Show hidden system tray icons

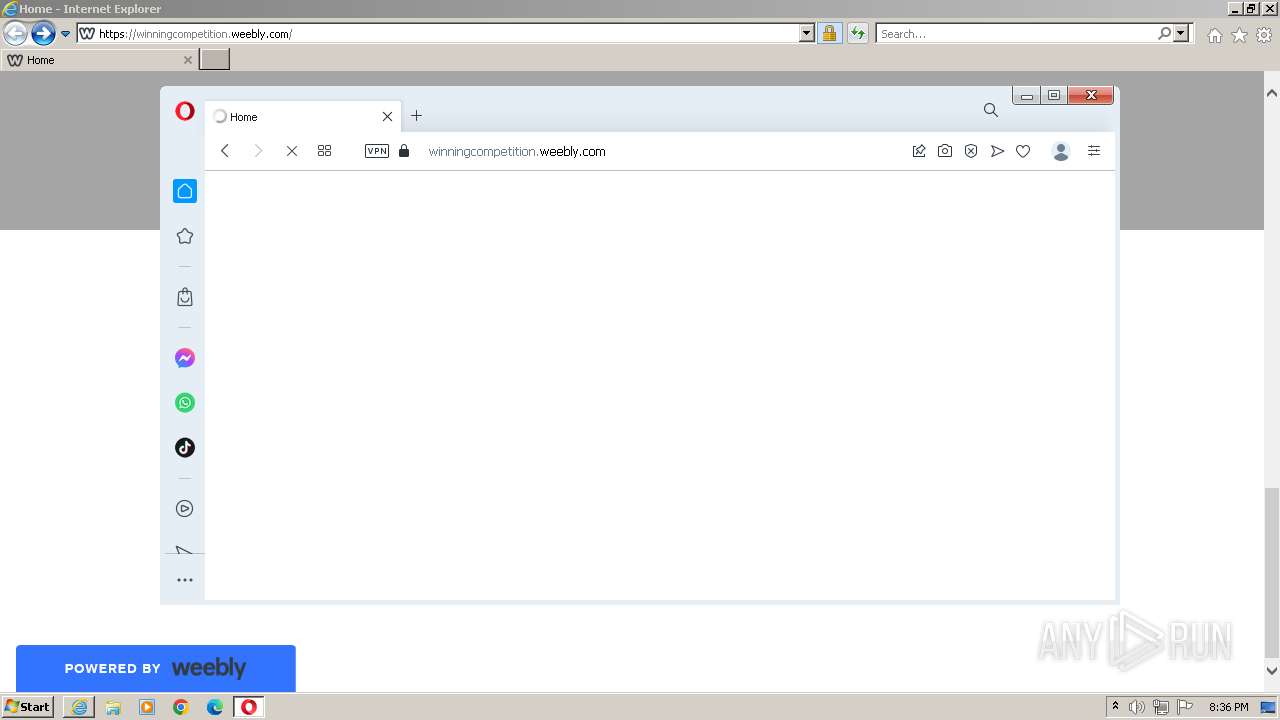tap(1116, 707)
